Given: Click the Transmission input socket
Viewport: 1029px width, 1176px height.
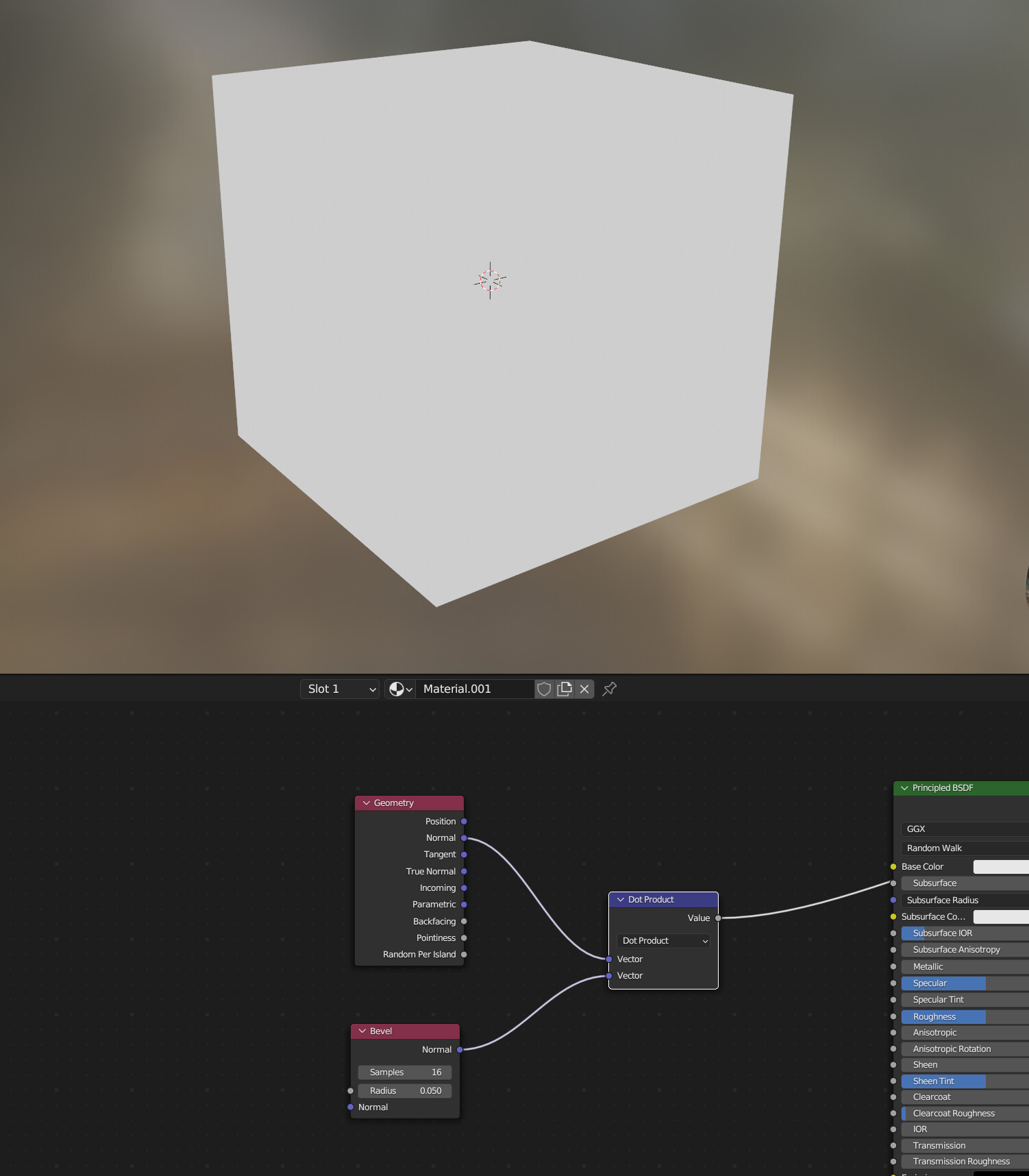Looking at the screenshot, I should click(x=893, y=1145).
